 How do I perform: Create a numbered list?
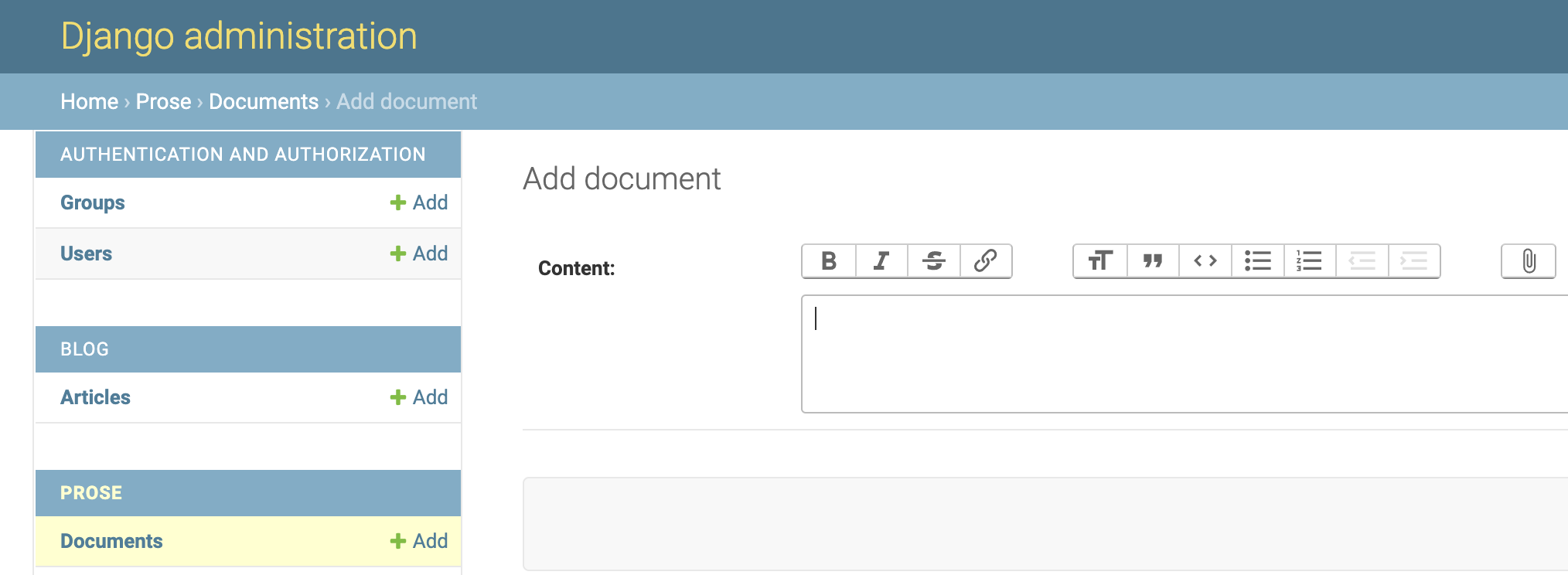pyautogui.click(x=1310, y=261)
